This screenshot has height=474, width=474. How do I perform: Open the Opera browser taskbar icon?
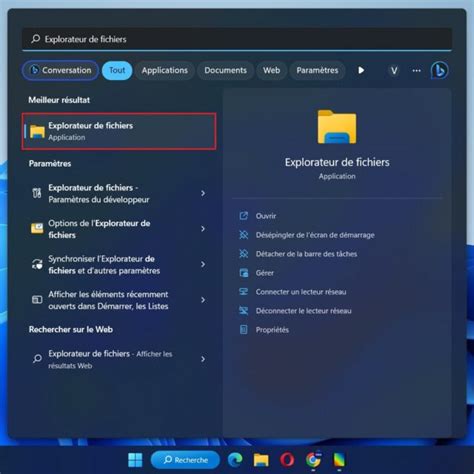[x=287, y=460]
